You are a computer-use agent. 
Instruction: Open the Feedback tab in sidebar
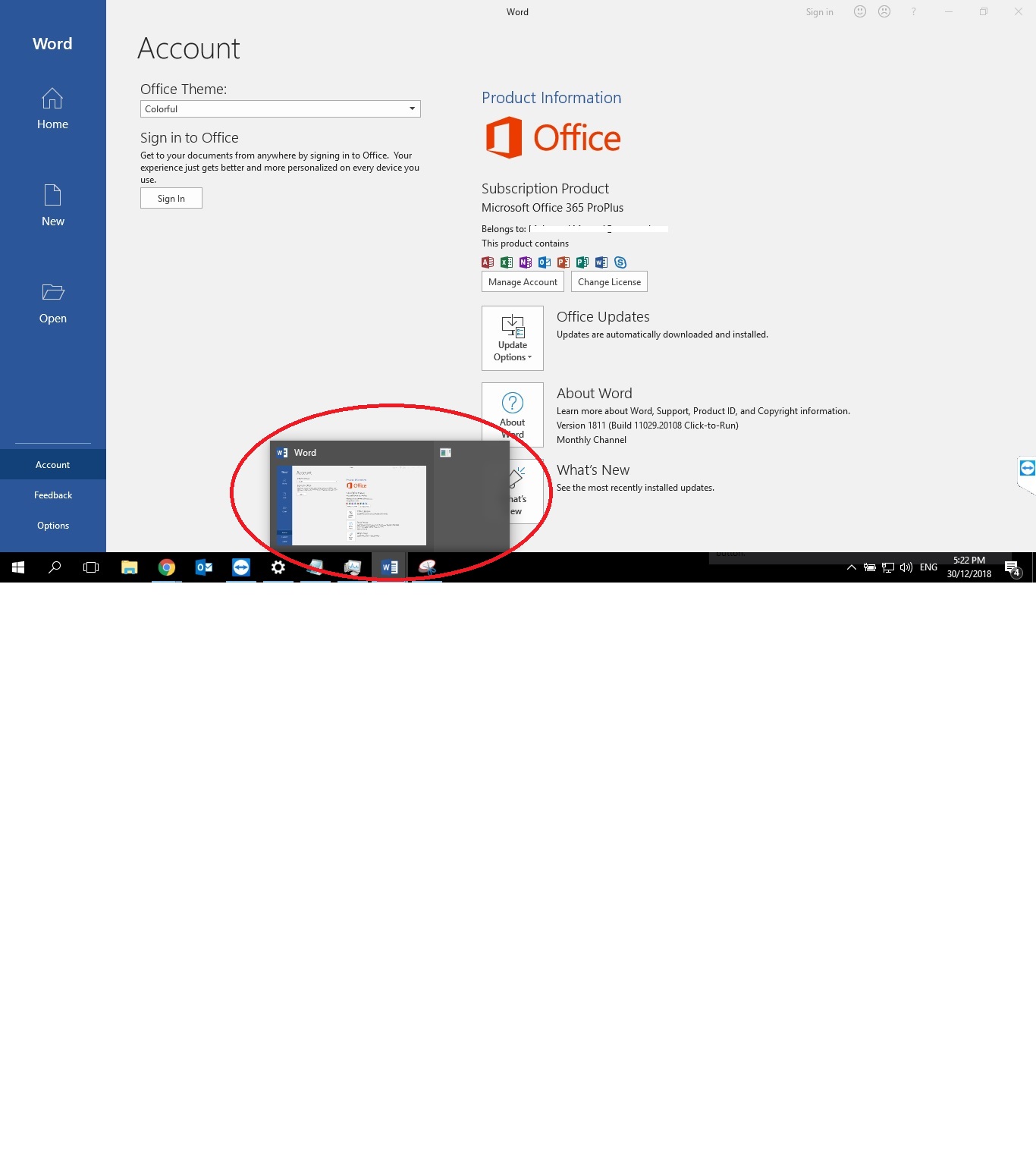pyautogui.click(x=52, y=495)
